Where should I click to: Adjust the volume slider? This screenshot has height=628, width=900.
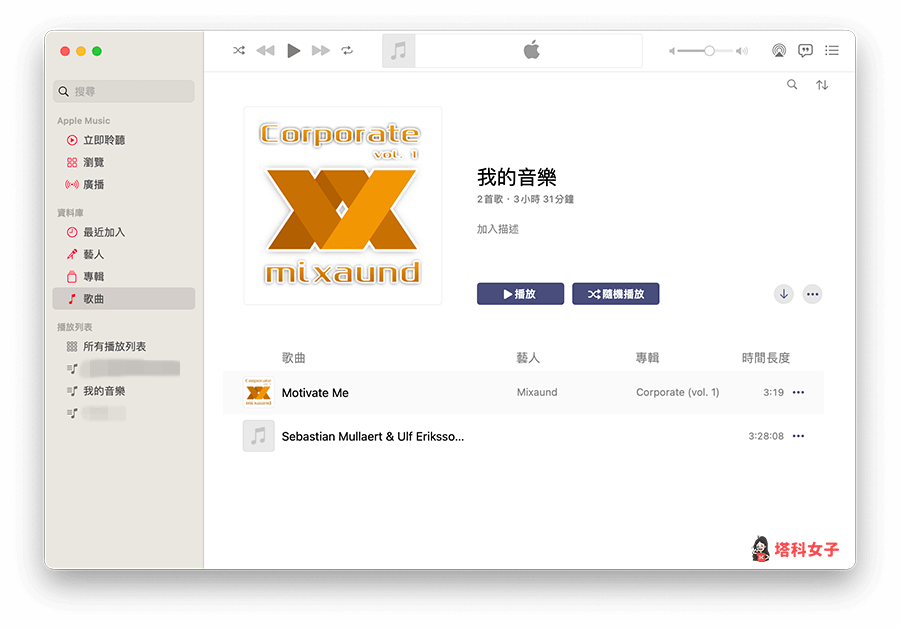(x=707, y=50)
